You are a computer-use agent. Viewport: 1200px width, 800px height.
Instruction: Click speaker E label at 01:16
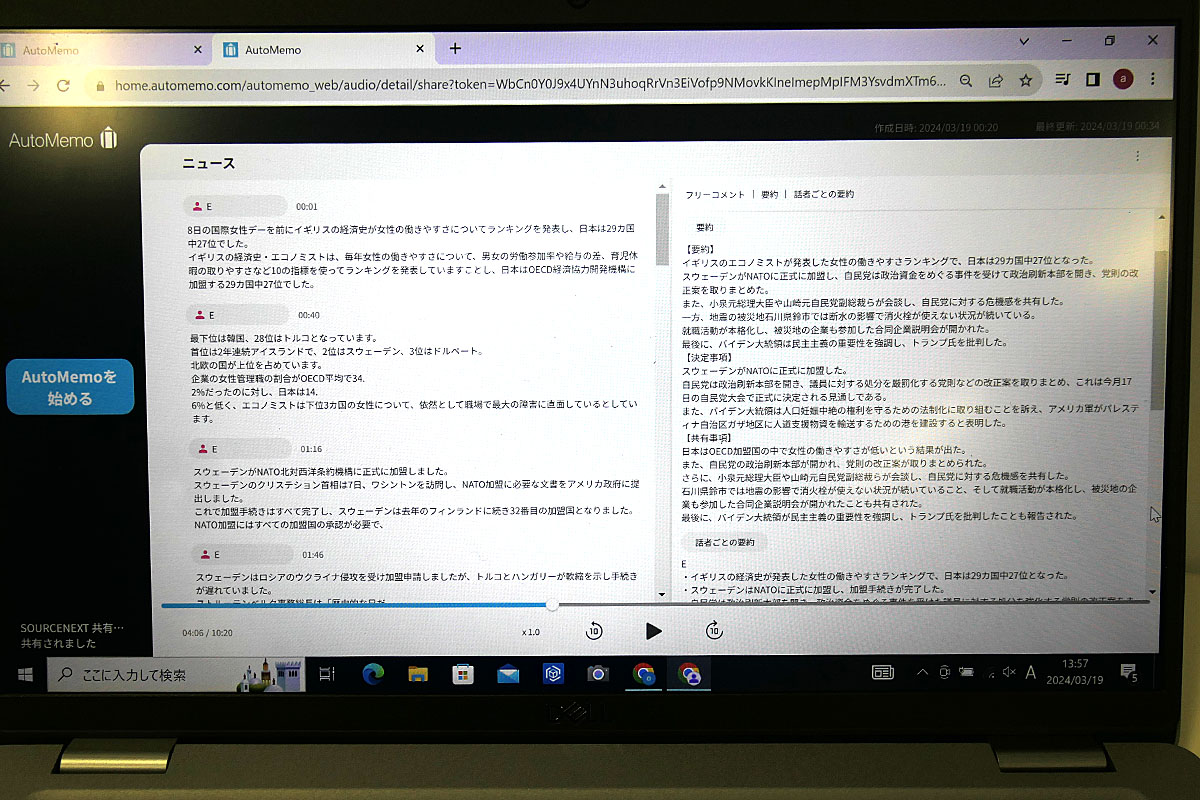(240, 449)
